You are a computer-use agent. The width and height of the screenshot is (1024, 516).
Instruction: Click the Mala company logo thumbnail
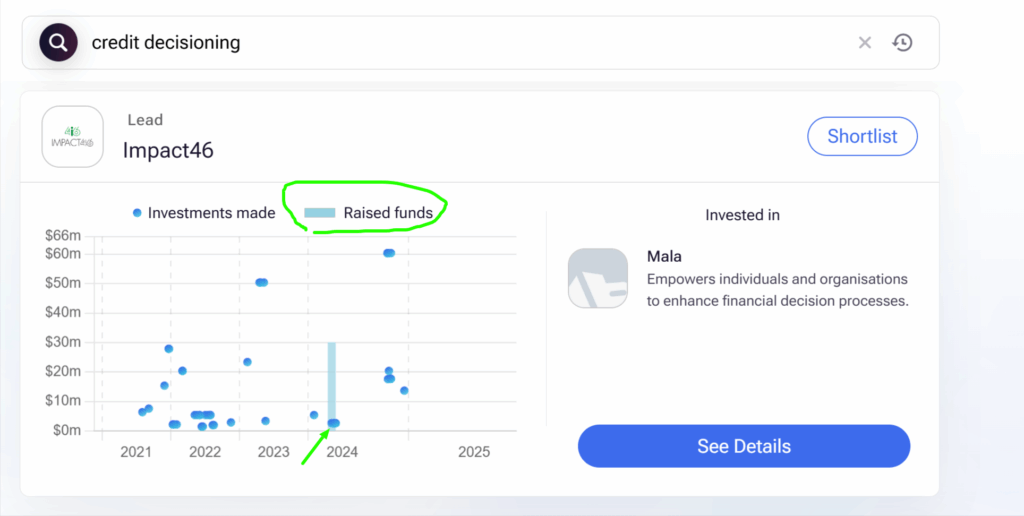(598, 278)
